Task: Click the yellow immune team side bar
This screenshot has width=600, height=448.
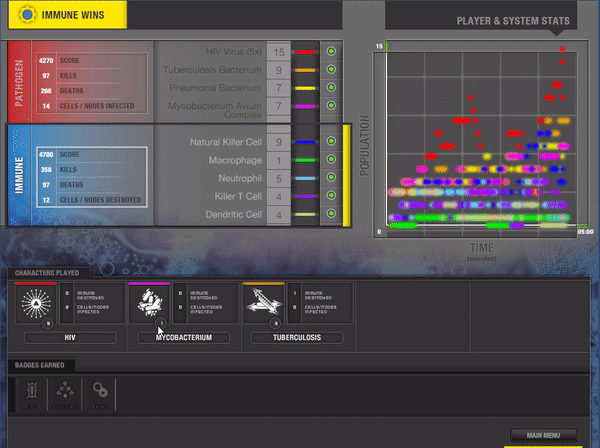Action: (x=346, y=176)
